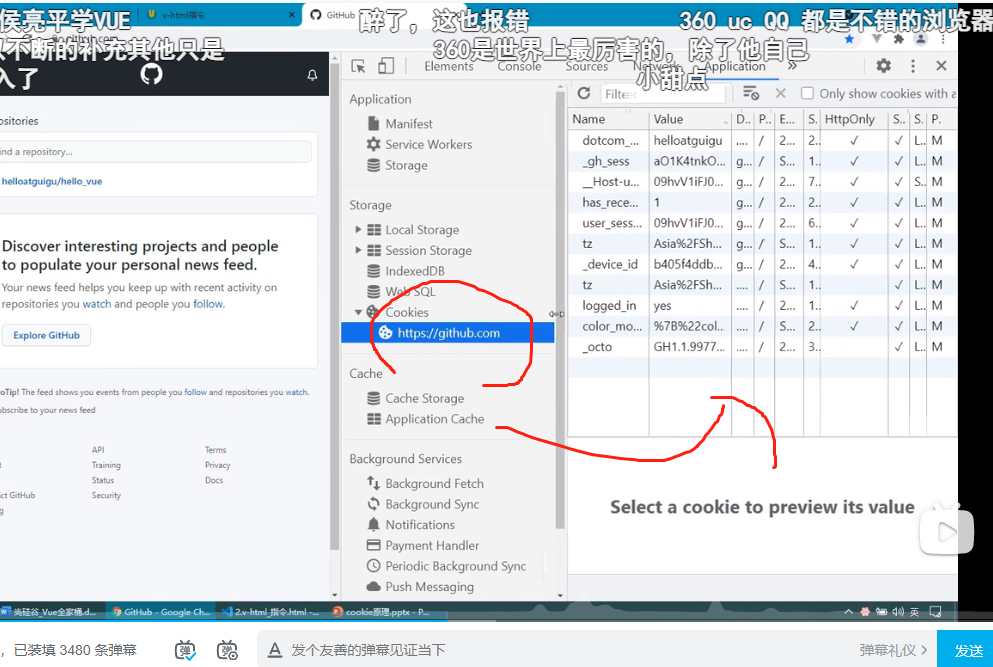Select the _gh_sess cookie row
This screenshot has height=667, width=993.
(x=762, y=161)
